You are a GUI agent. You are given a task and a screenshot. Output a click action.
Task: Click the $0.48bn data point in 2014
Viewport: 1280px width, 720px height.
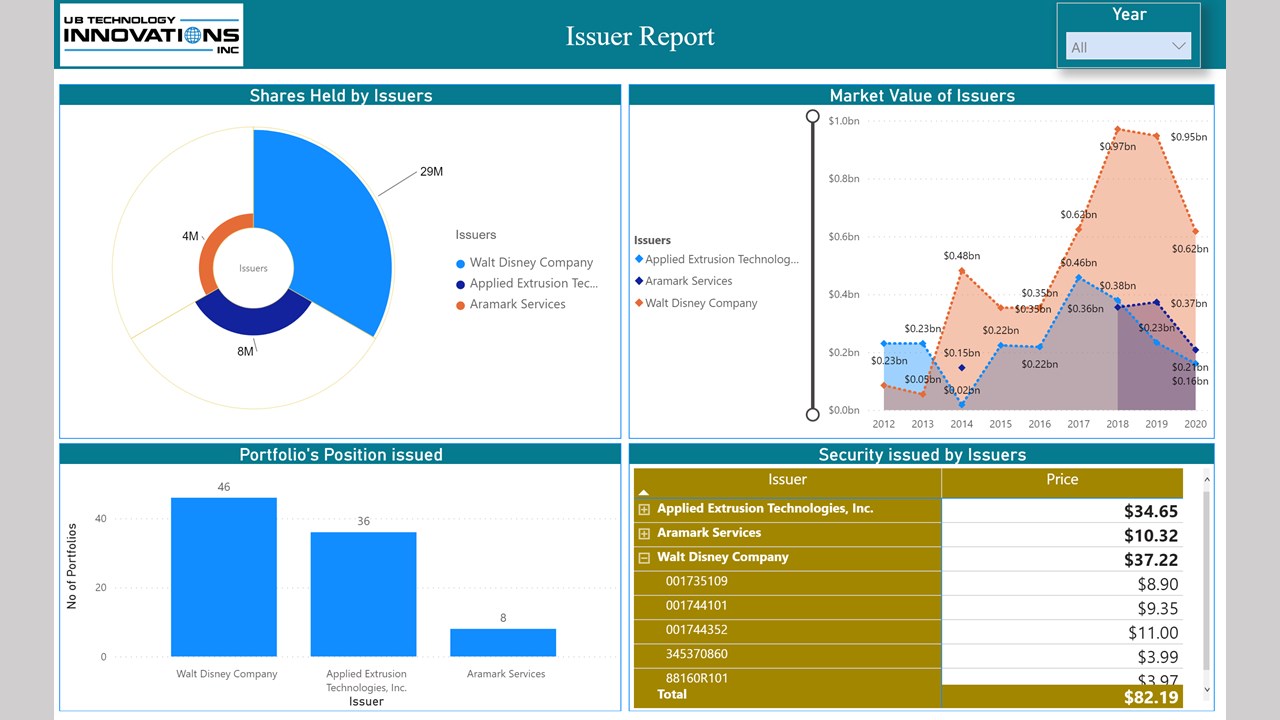tap(962, 270)
